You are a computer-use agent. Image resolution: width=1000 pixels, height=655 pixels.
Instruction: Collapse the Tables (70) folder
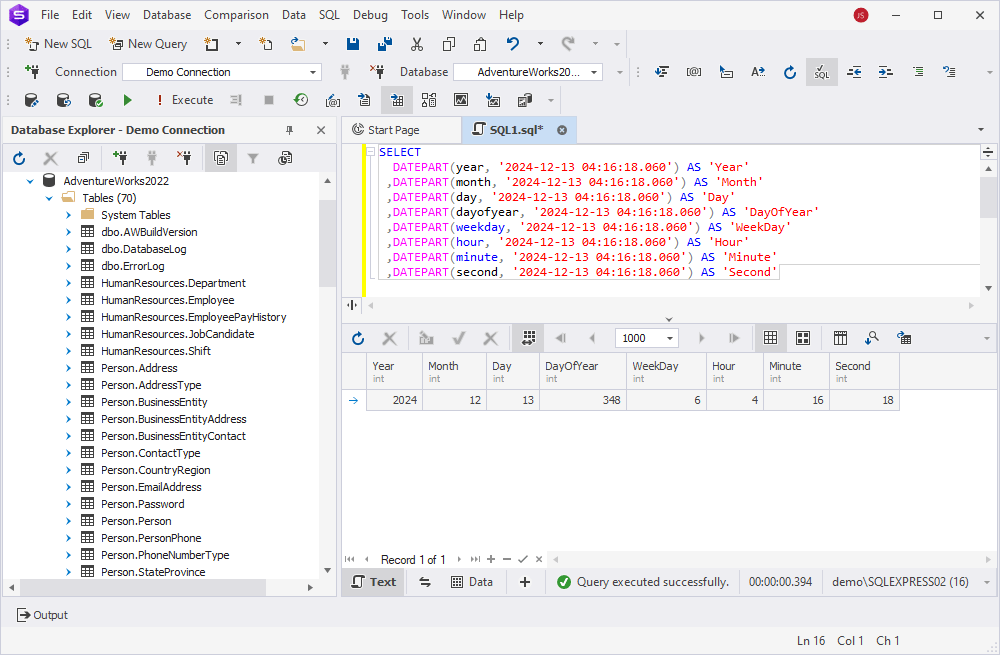click(x=49, y=198)
